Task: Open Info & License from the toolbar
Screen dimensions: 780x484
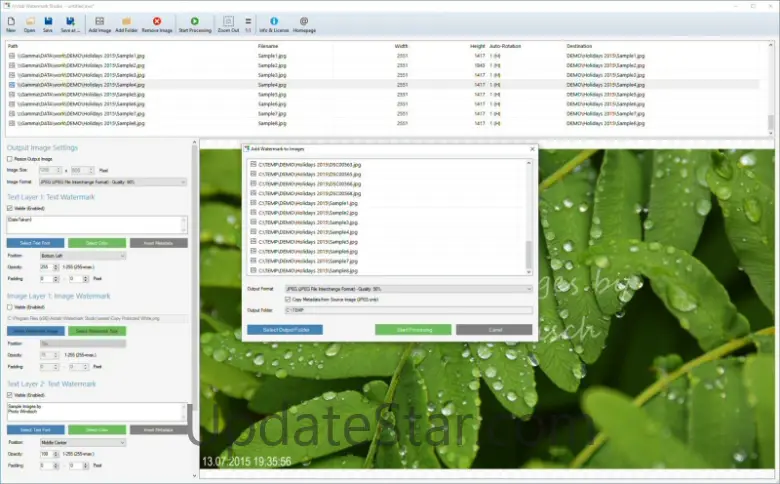Action: (x=275, y=23)
